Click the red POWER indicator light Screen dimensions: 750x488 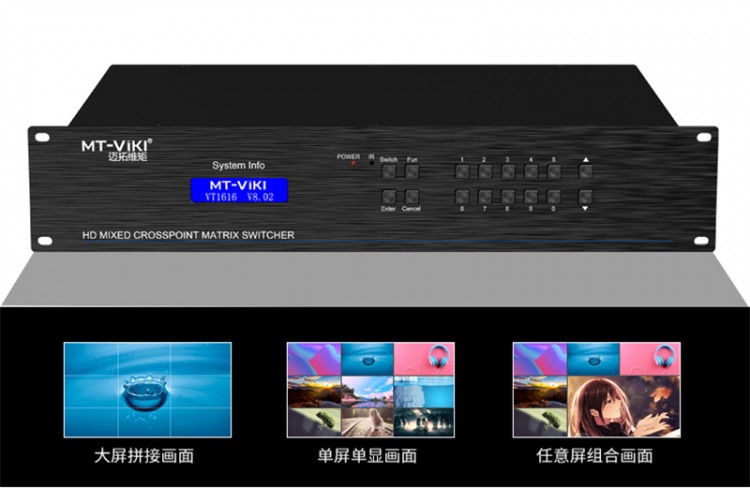pos(353,163)
